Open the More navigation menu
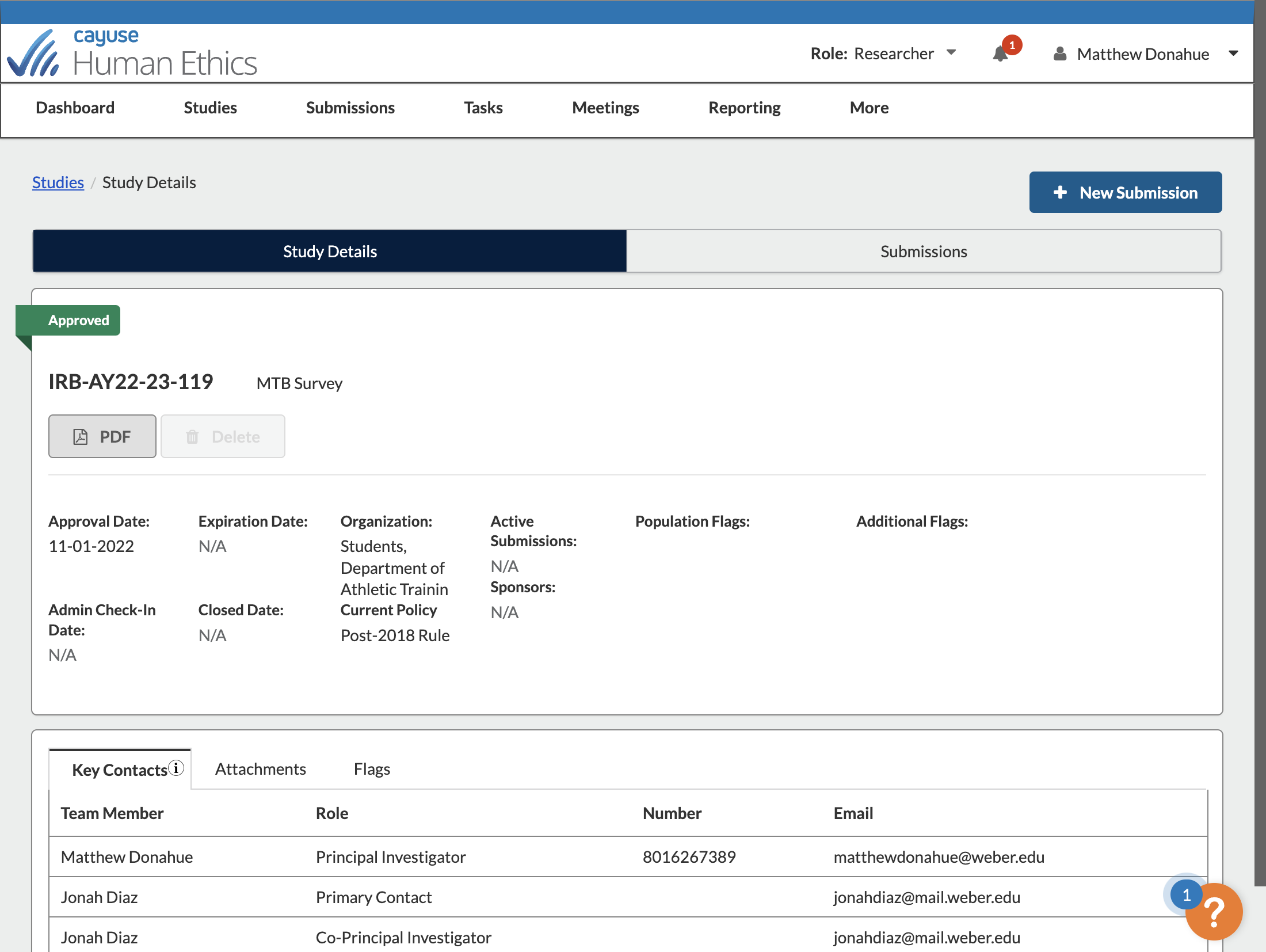 [869, 108]
